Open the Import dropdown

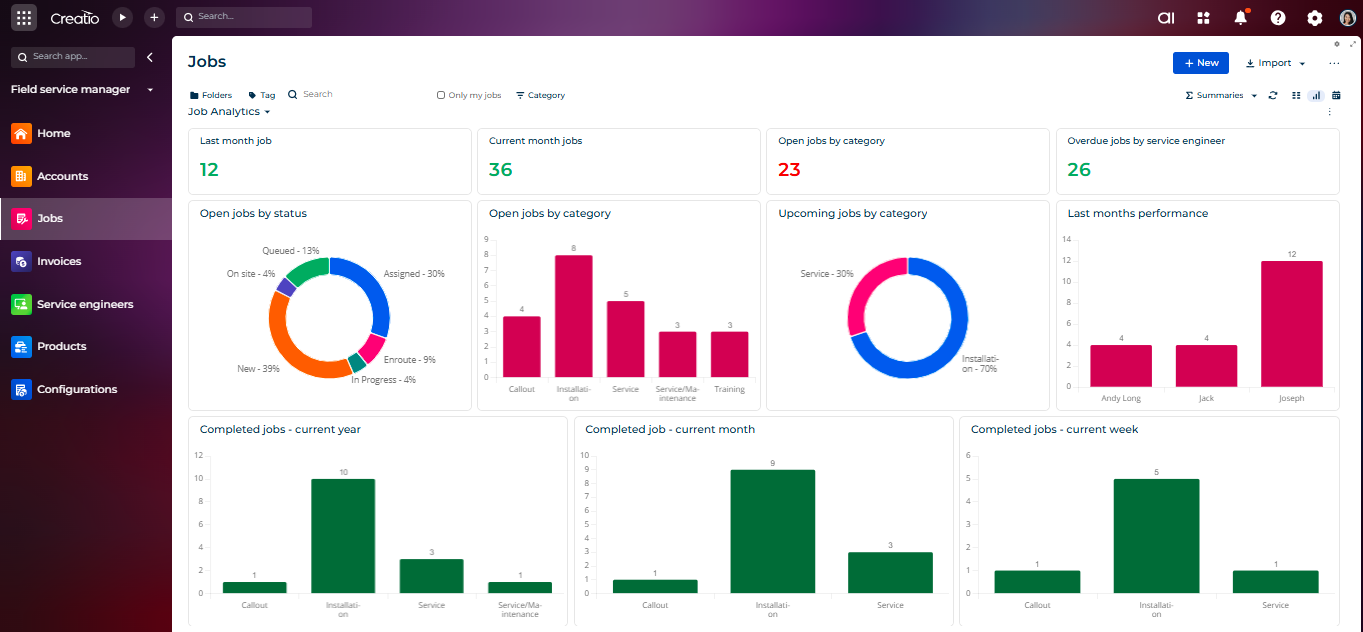pyautogui.click(x=1275, y=63)
